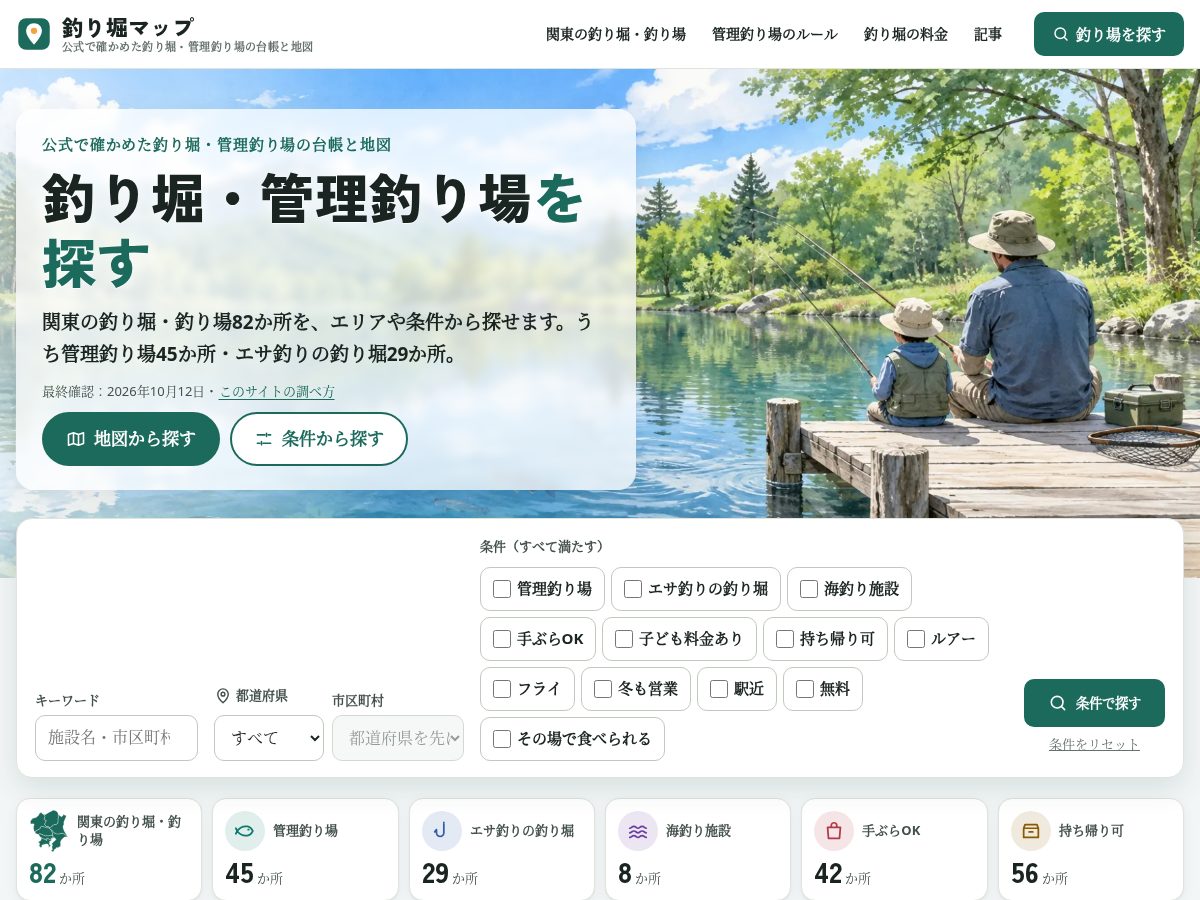Enable the 駅近 checkbox
The height and width of the screenshot is (900, 1200).
pos(719,689)
